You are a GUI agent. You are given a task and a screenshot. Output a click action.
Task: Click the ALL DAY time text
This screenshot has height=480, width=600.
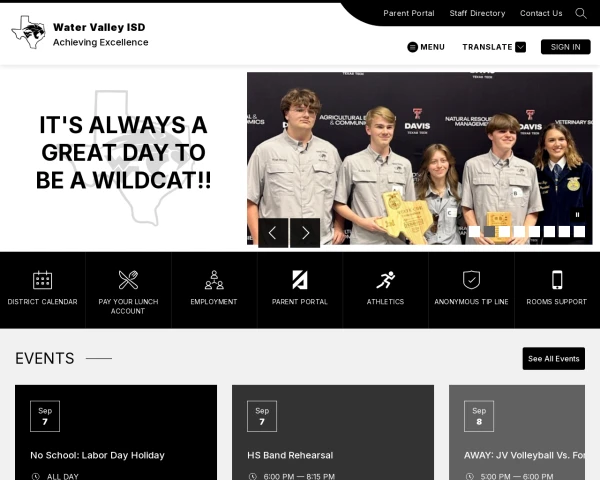[63, 477]
